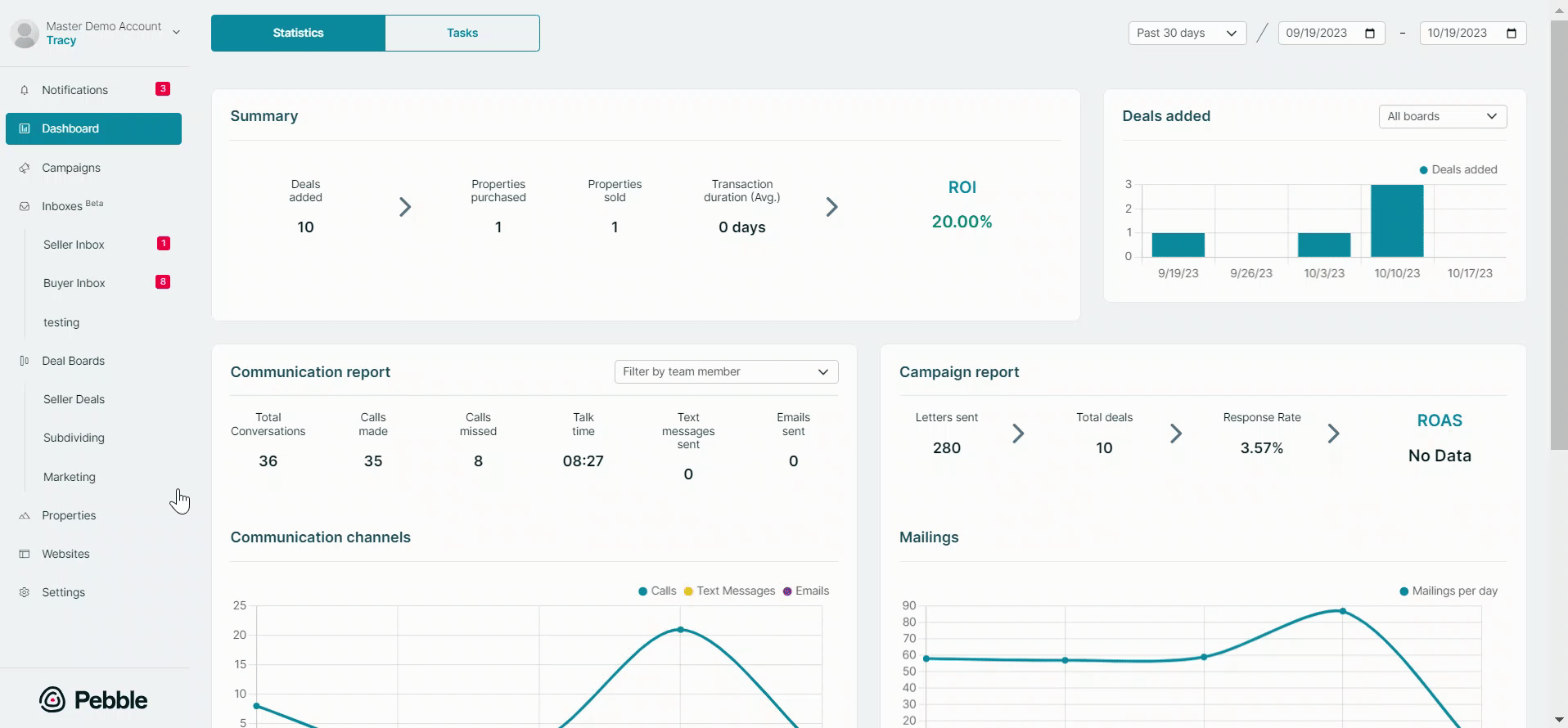
Task: Click the Seller Inbox unread badge
Action: (163, 243)
